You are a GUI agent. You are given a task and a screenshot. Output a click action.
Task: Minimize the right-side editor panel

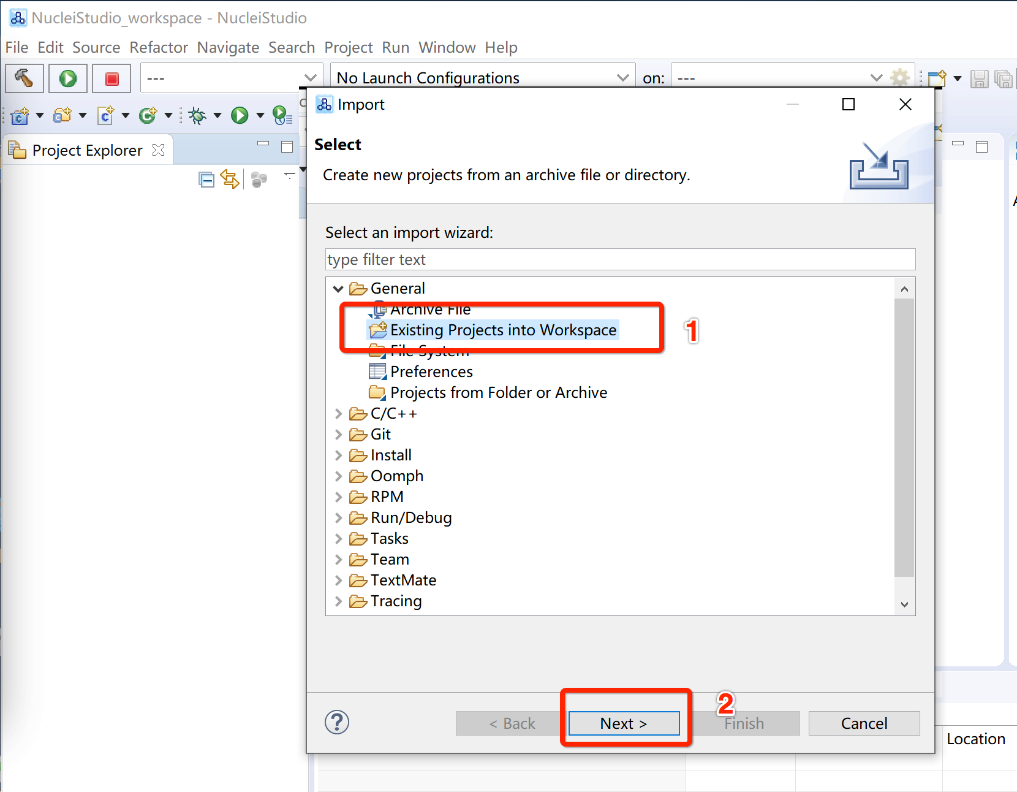pyautogui.click(x=958, y=144)
